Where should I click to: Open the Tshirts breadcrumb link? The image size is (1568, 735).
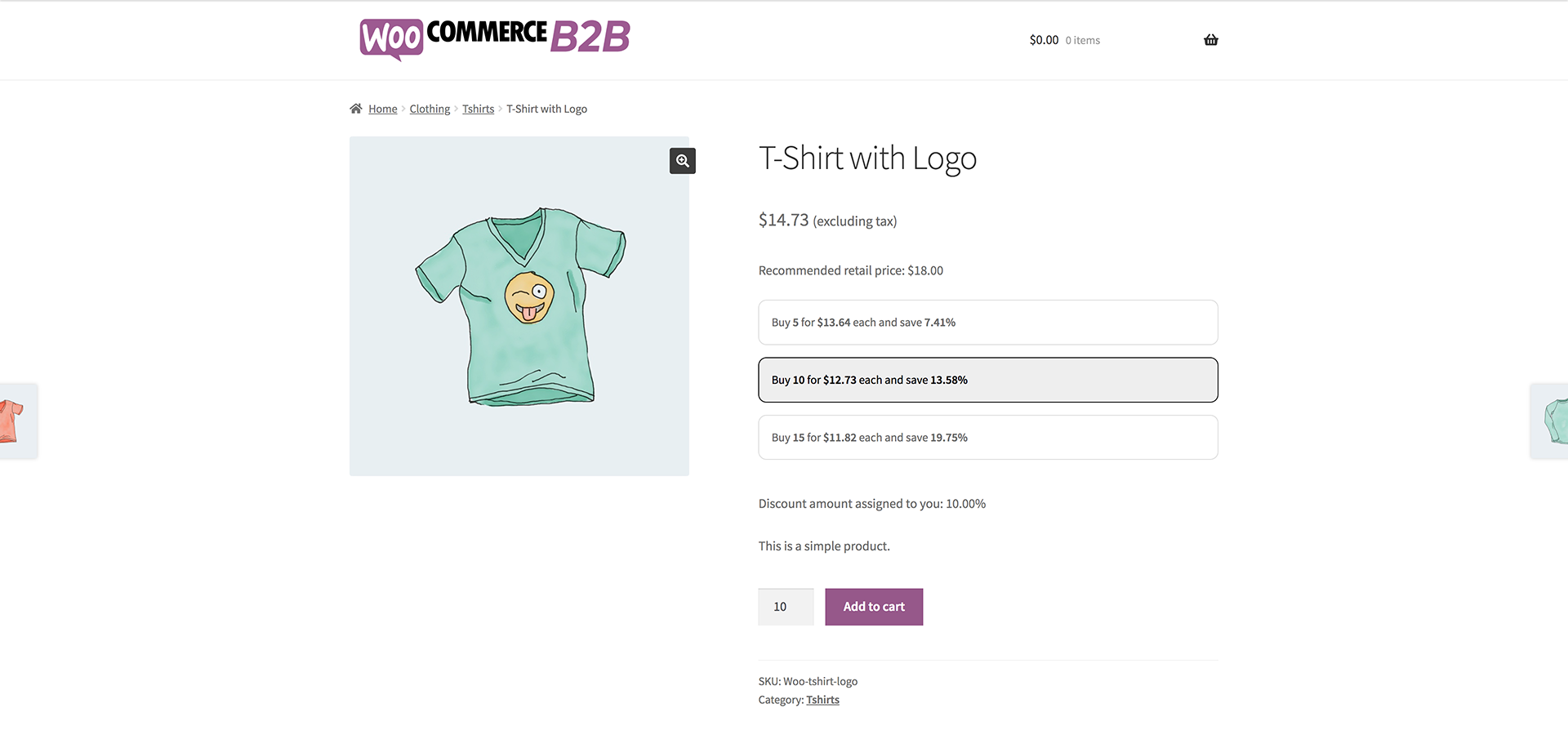(x=478, y=109)
